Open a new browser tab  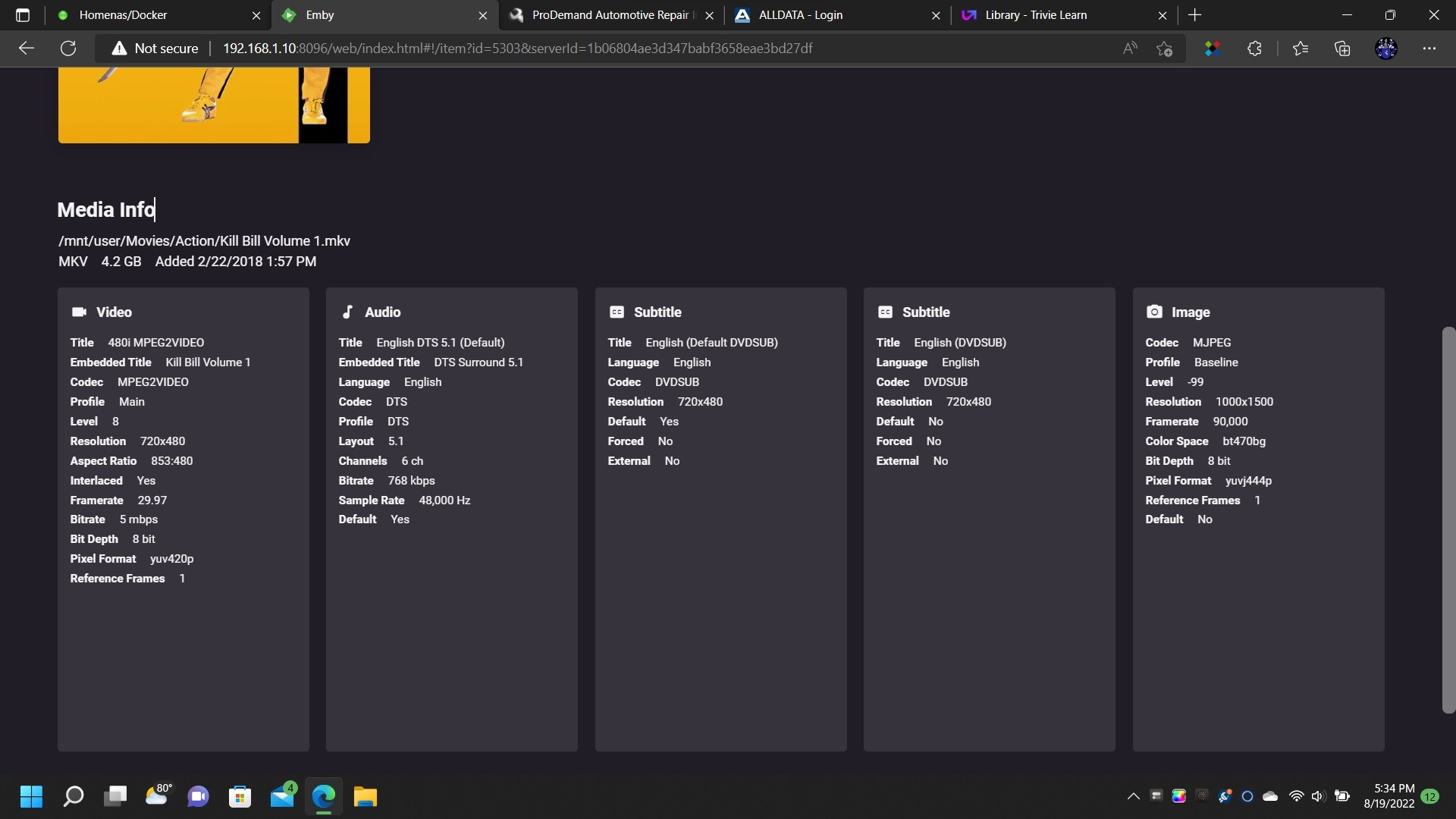pyautogui.click(x=1195, y=15)
